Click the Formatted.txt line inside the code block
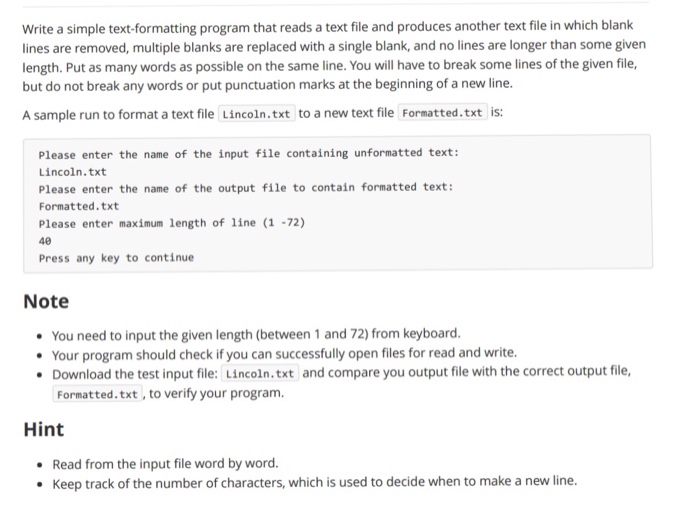Image resolution: width=700 pixels, height=505 pixels. click(79, 206)
